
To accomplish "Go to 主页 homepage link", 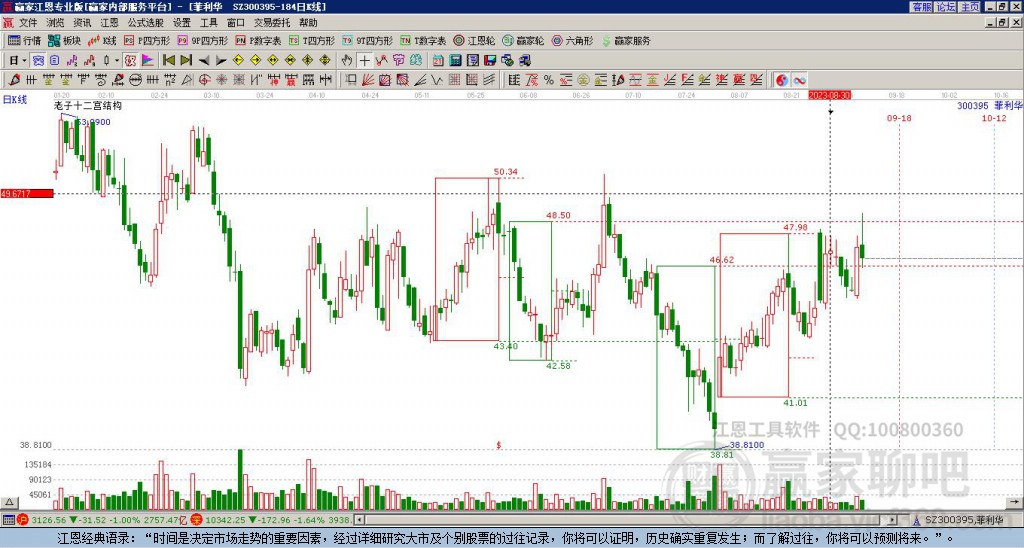I will [x=970, y=7].
